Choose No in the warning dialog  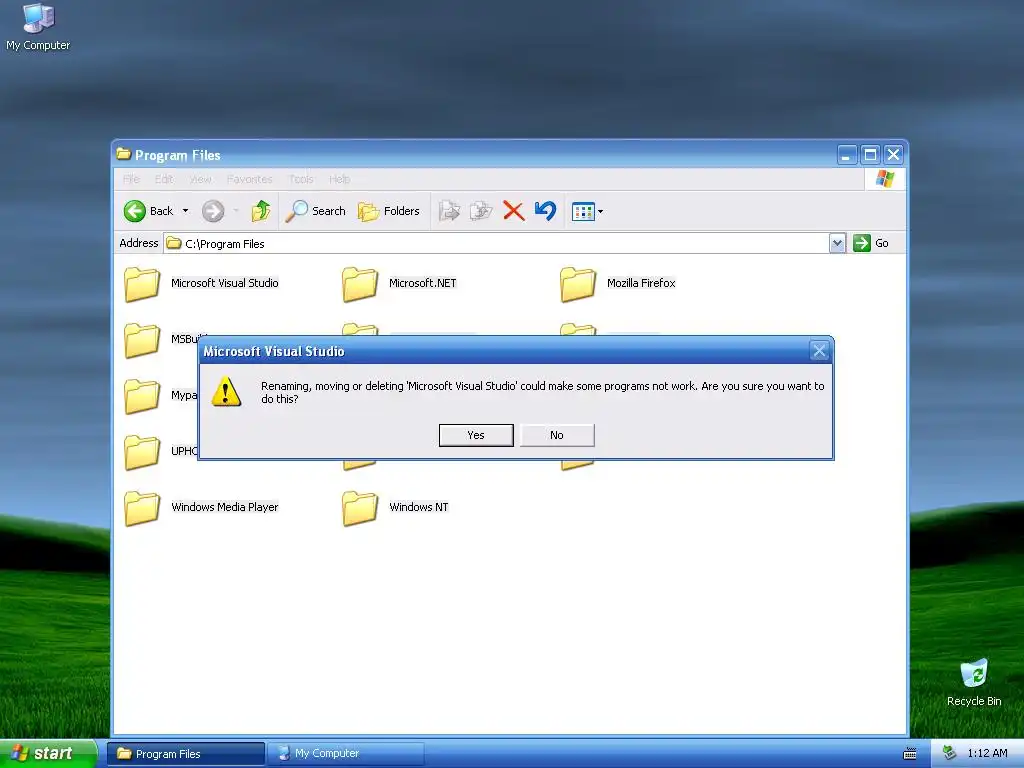pyautogui.click(x=557, y=435)
